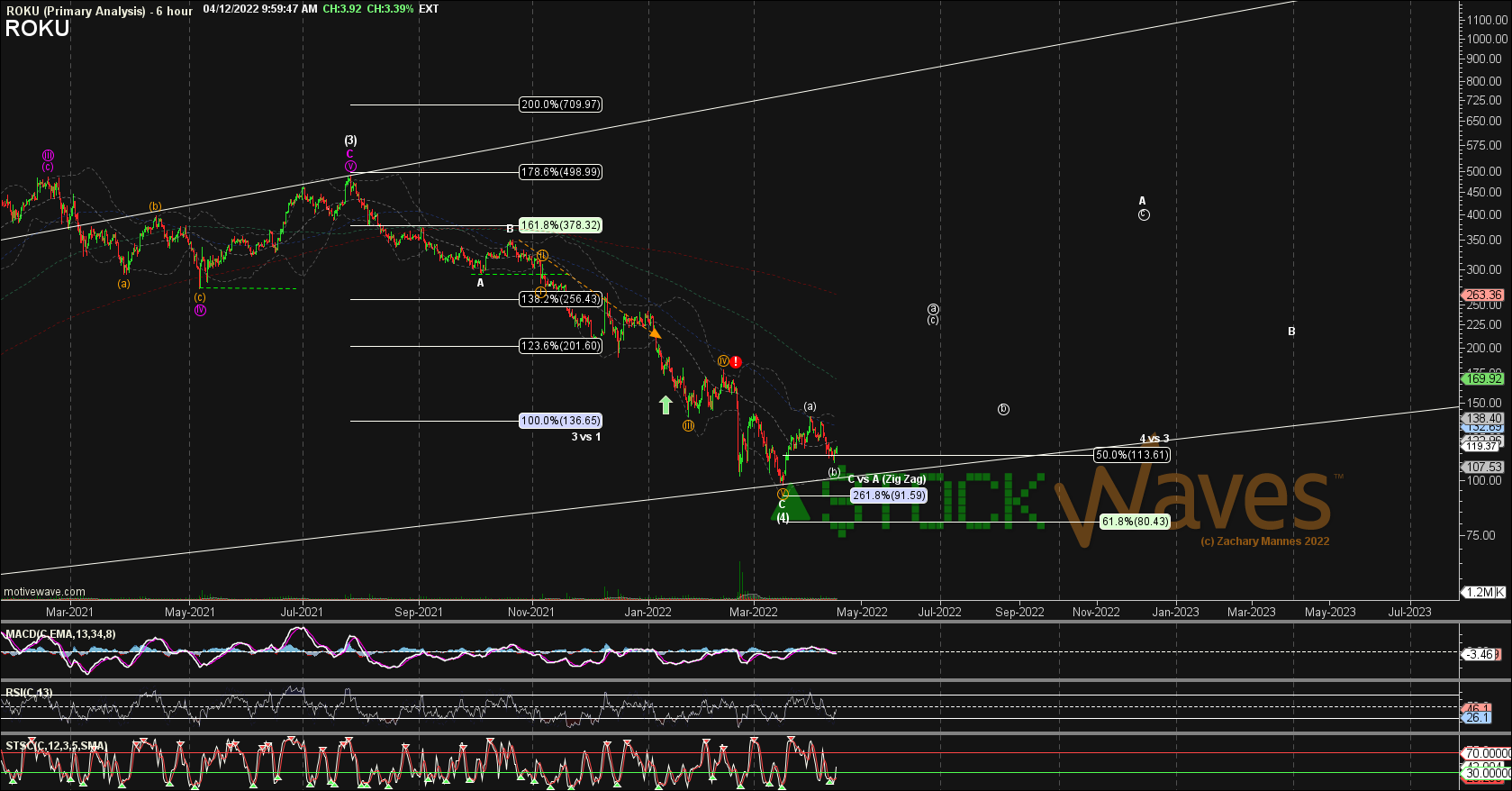Select the white (b) wave label near 50% line
The image size is (1512, 791).
(x=834, y=472)
